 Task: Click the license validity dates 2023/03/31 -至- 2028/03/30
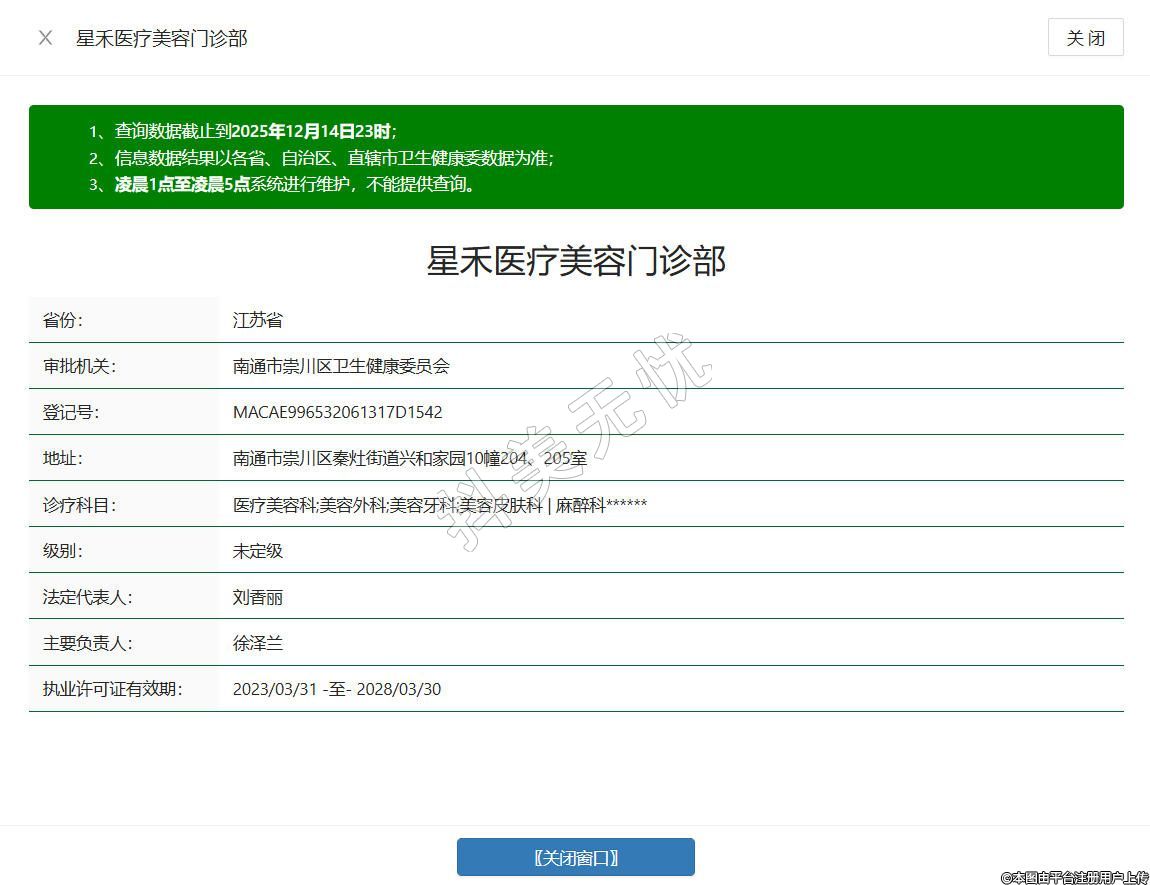(336, 689)
